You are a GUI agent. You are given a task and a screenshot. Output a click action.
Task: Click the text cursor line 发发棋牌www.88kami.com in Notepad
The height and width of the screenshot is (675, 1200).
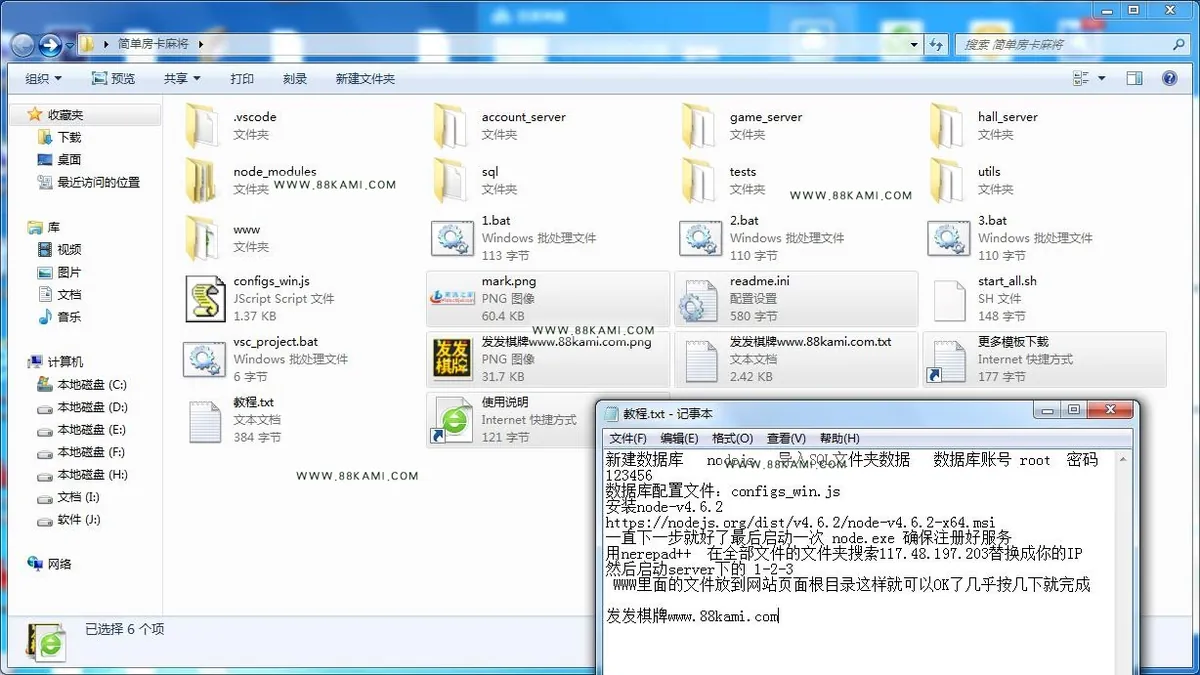coord(692,616)
